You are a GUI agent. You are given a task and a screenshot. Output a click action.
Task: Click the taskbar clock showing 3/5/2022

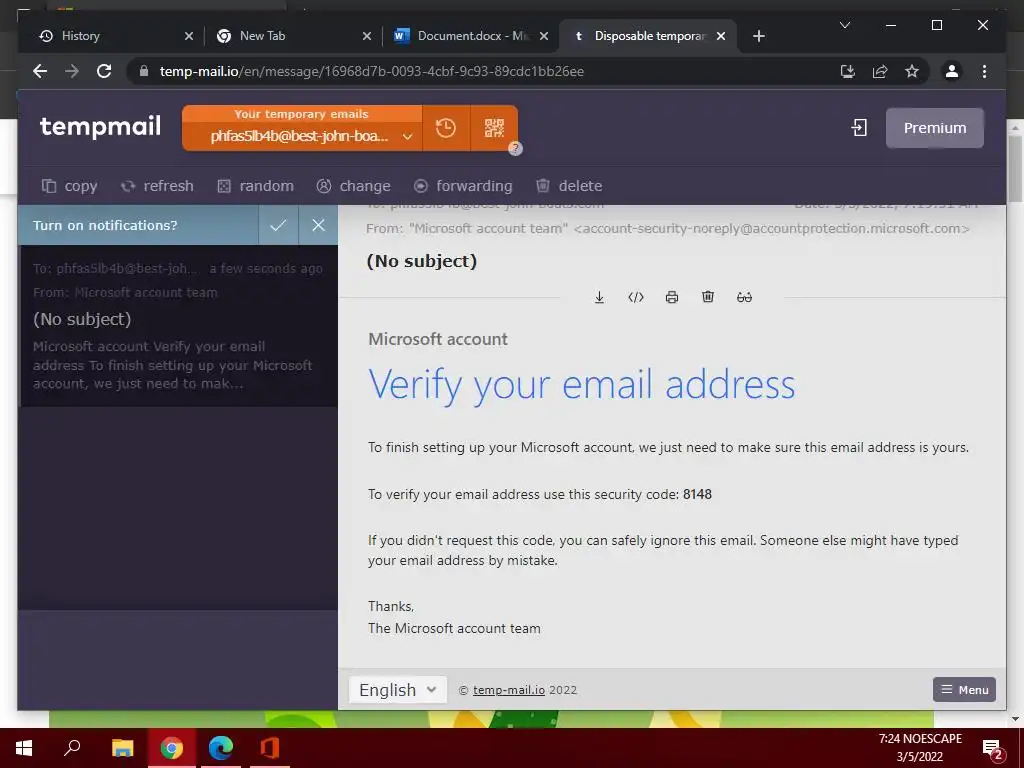[920, 748]
